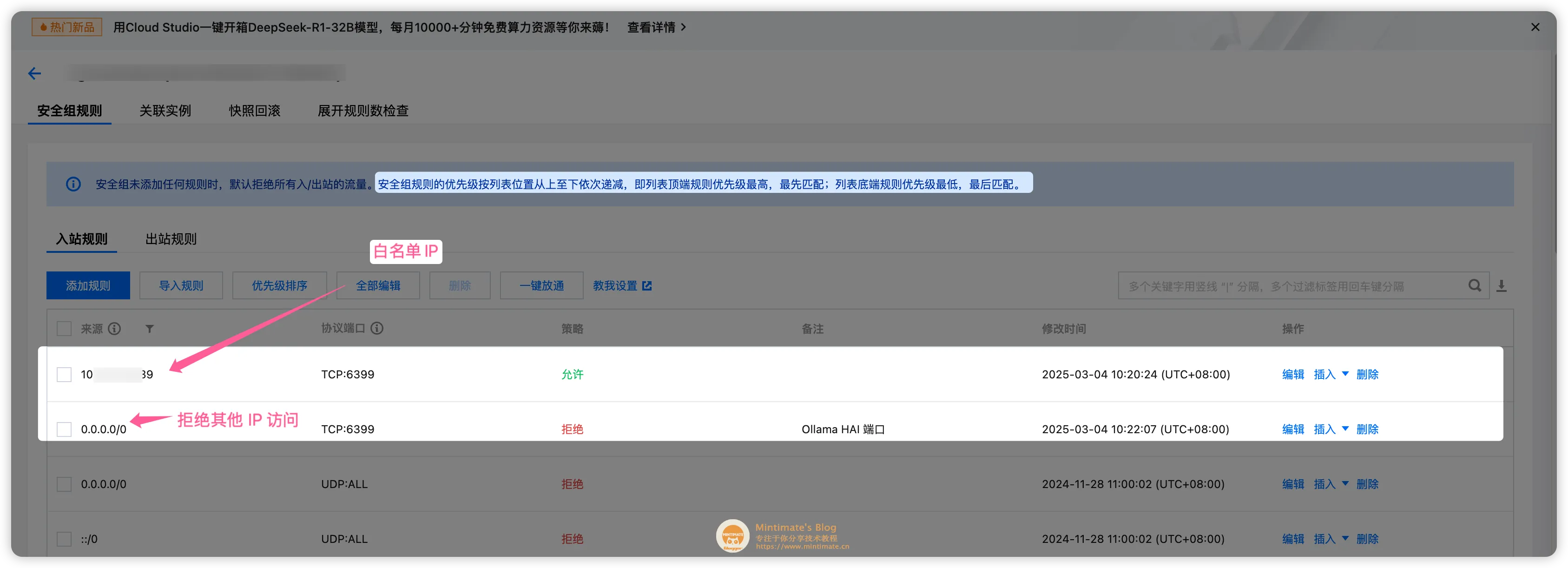Click the info icon next to 协议端口 column
Screen dimensions: 1568x568
click(378, 328)
